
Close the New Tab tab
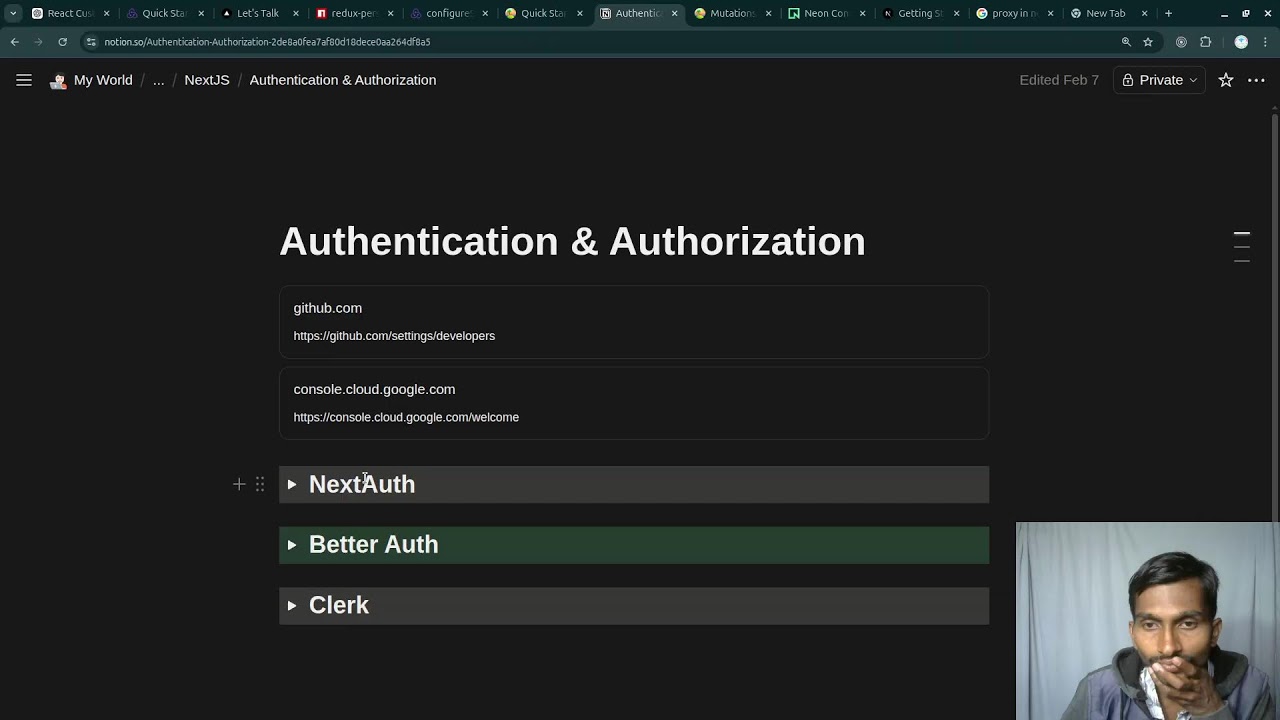[1144, 13]
